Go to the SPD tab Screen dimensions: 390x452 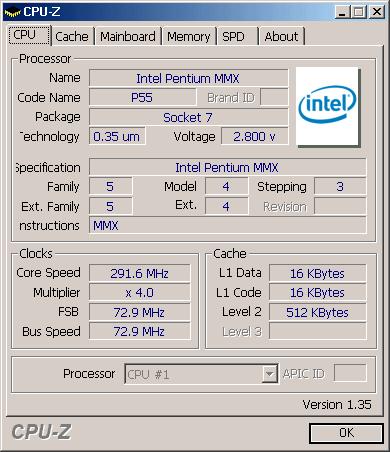tap(237, 36)
